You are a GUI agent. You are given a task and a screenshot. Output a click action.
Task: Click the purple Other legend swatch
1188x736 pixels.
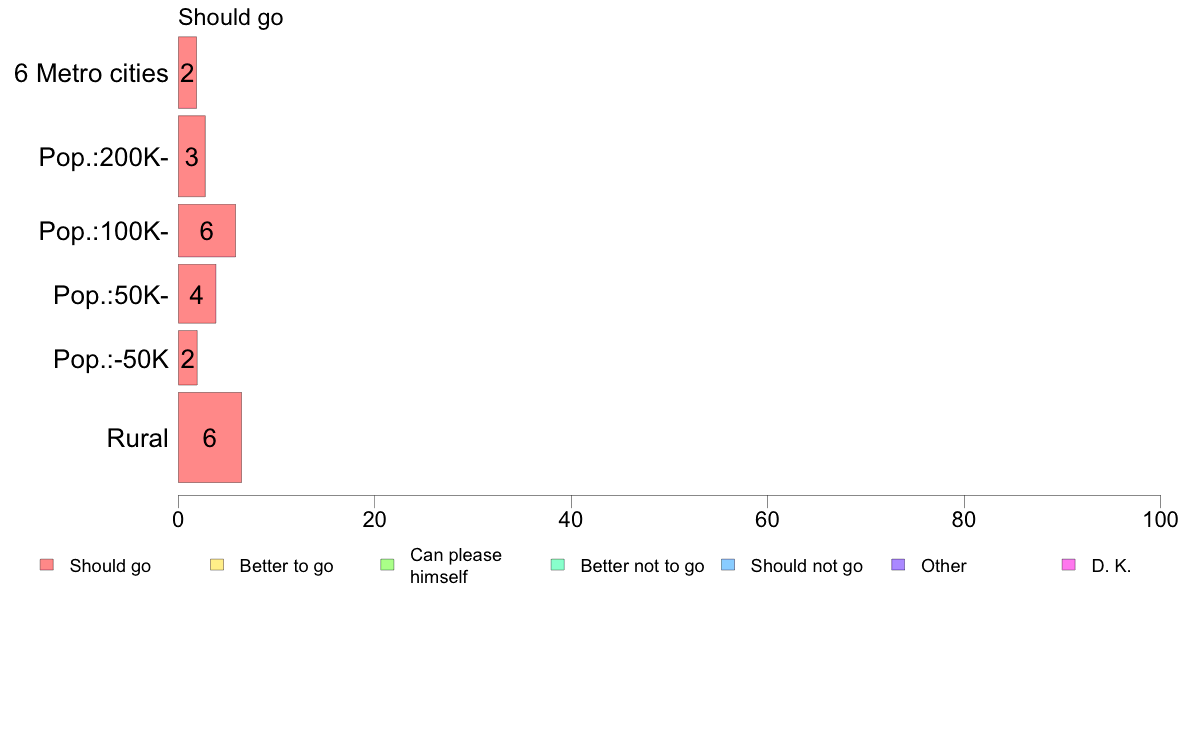pos(899,565)
